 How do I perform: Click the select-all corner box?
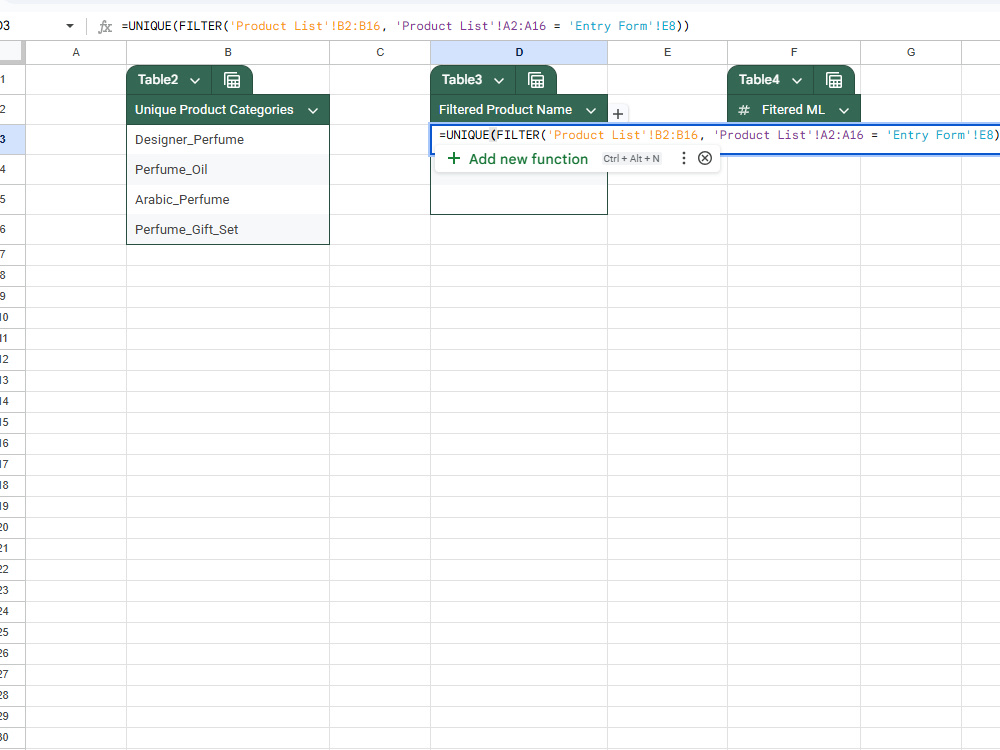(12, 52)
